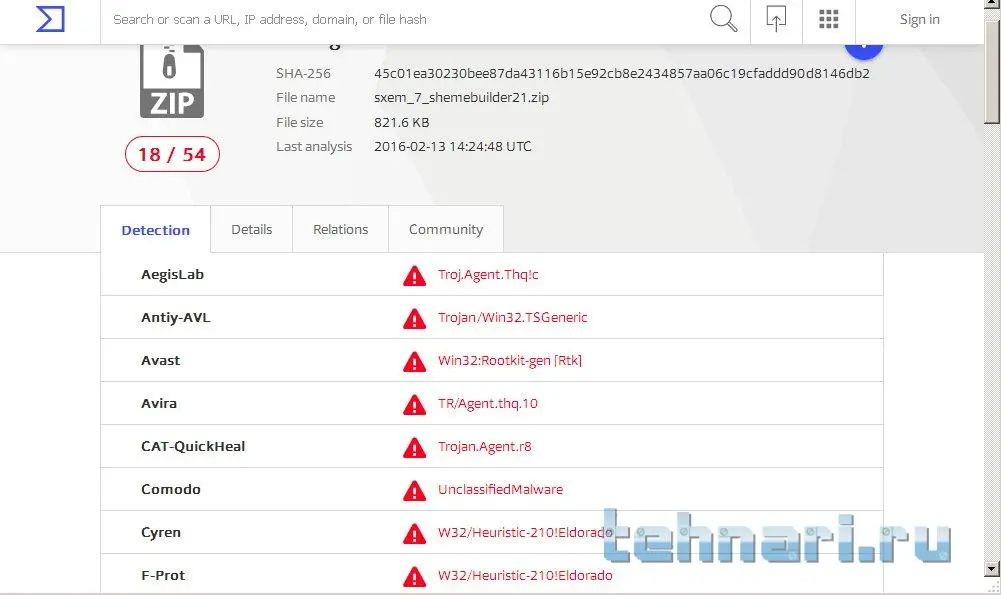Click Cyren's W32/Heuristic-210!Eldorado result

pyautogui.click(x=525, y=532)
